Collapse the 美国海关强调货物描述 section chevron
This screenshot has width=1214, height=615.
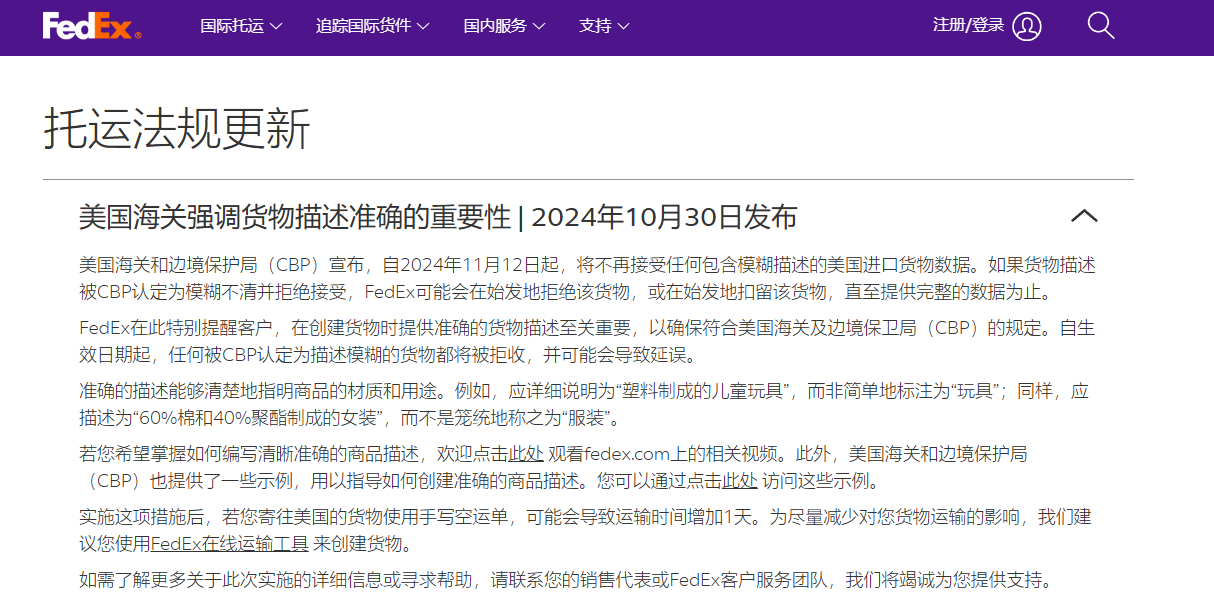tap(1084, 216)
